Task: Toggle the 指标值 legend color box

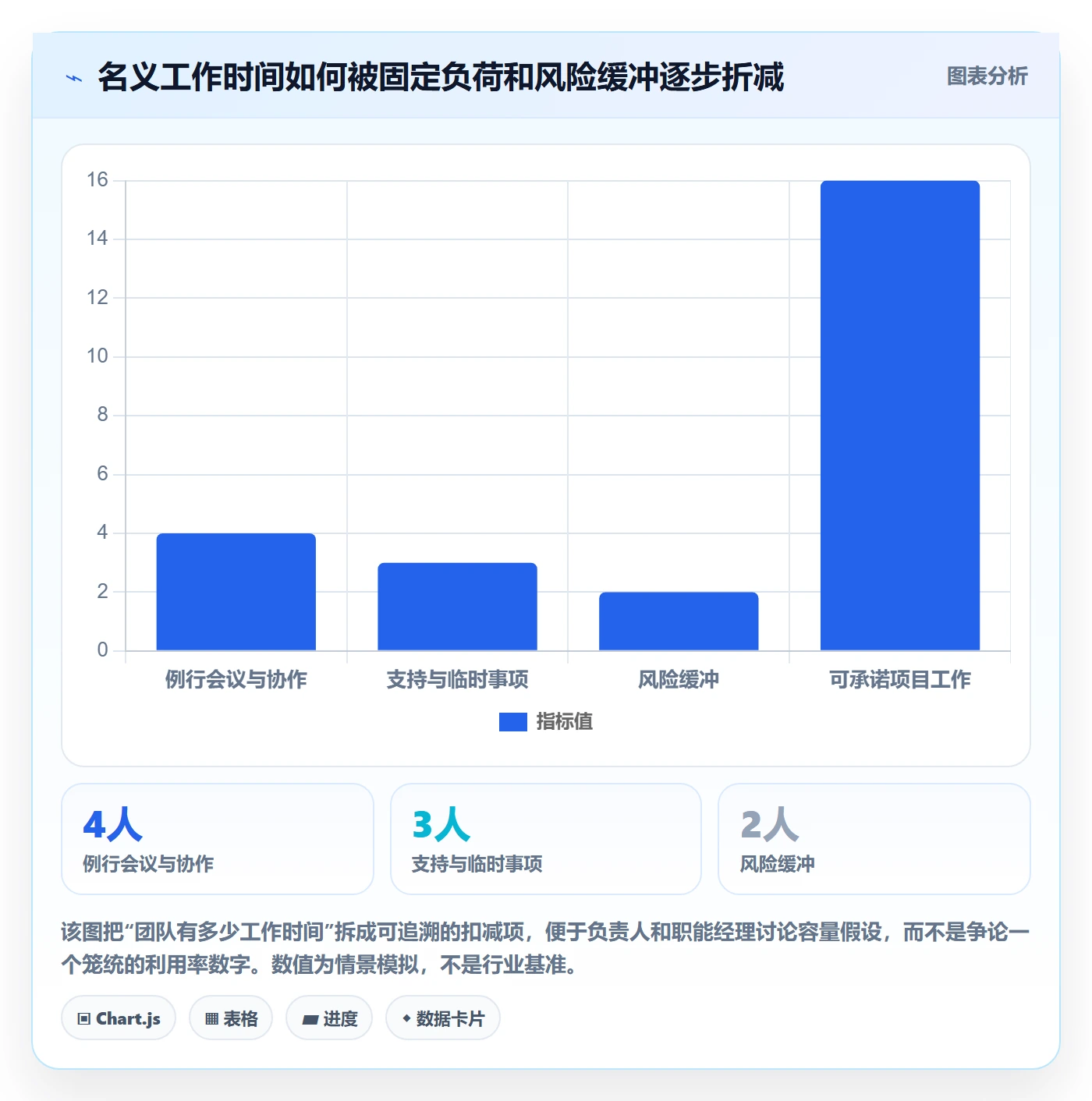Action: tap(513, 722)
